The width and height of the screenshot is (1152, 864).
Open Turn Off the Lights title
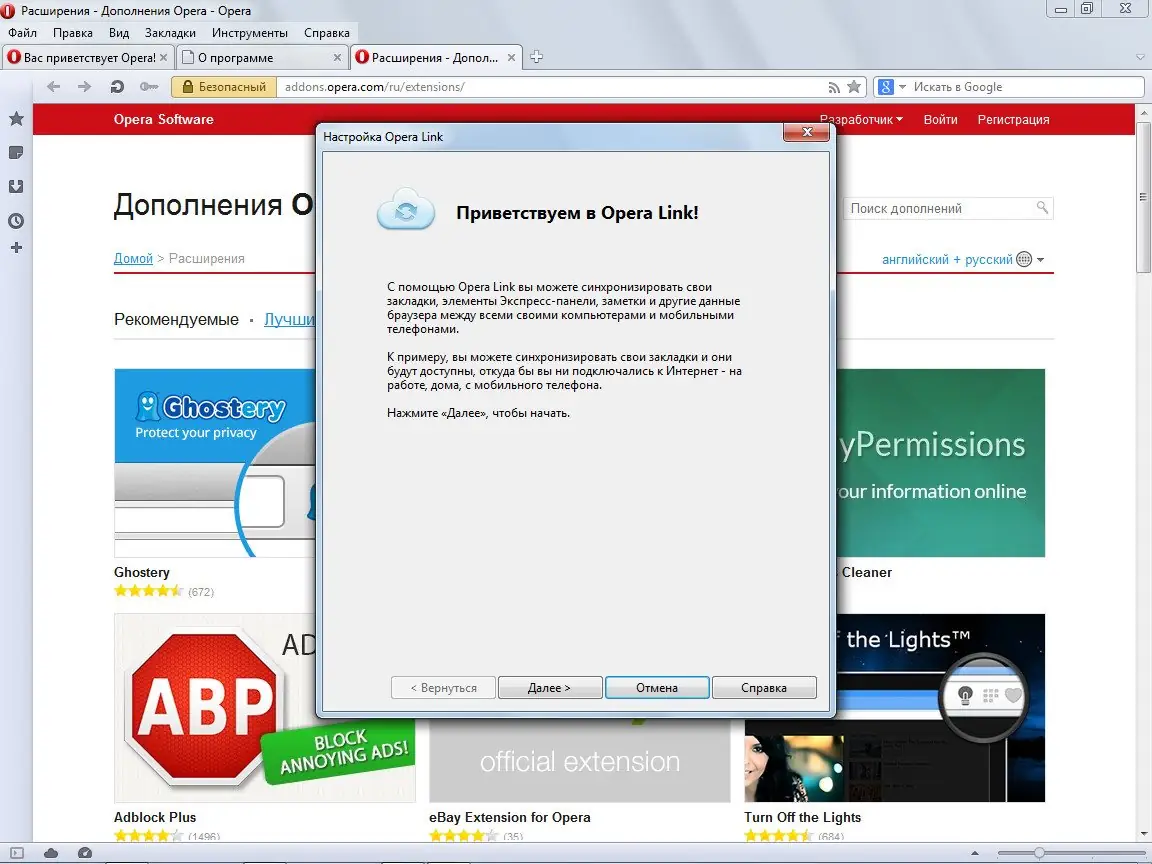click(x=802, y=817)
